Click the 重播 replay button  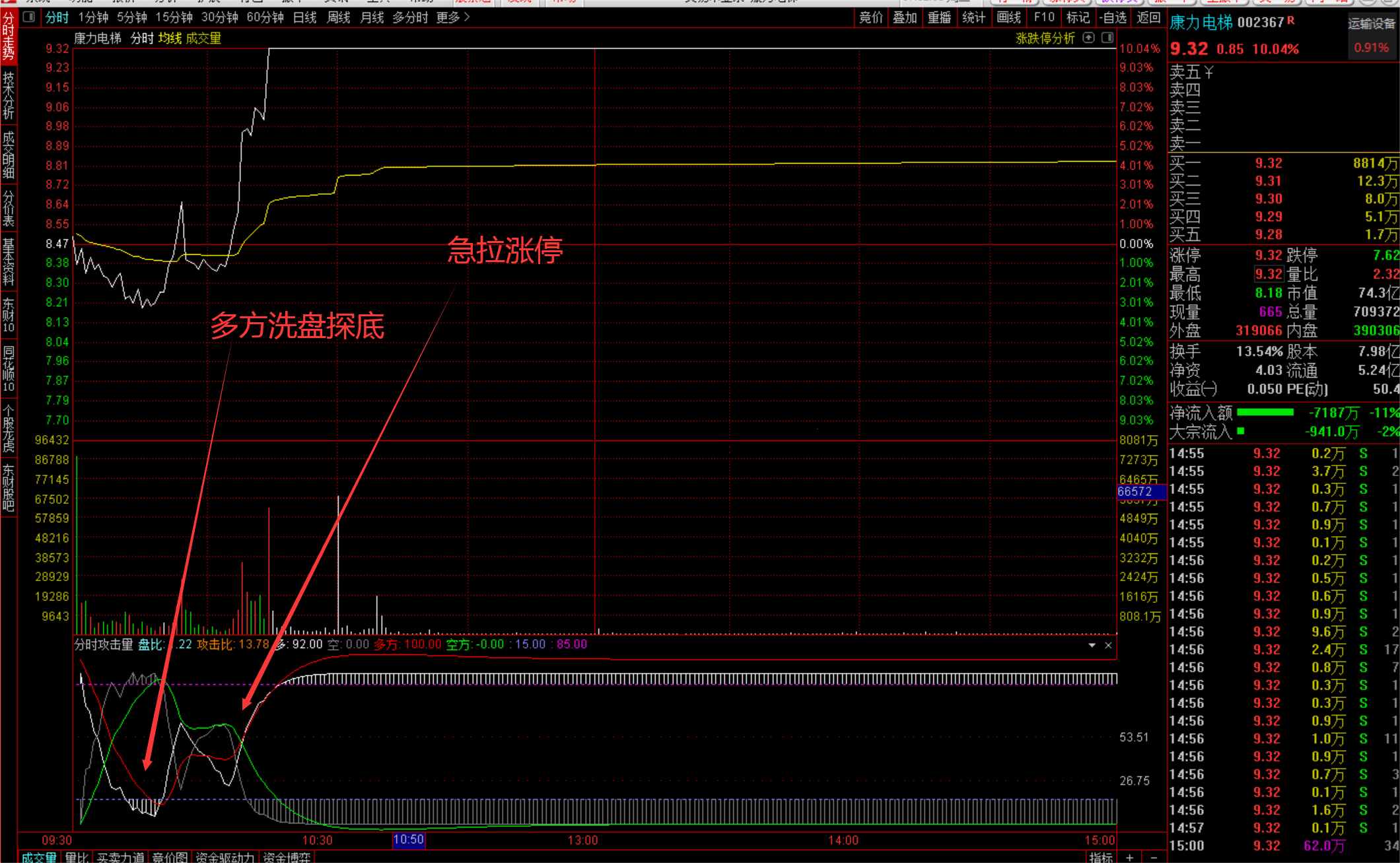pyautogui.click(x=939, y=18)
